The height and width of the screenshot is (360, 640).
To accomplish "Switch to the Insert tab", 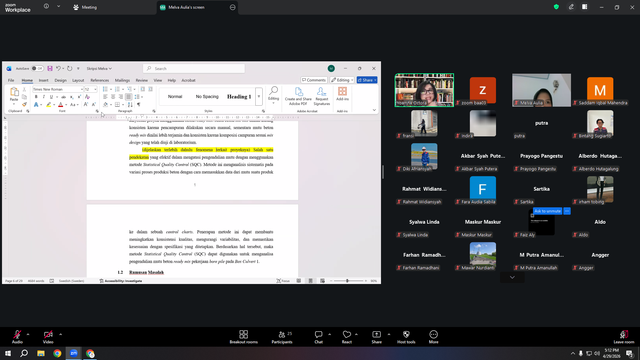I will (43, 80).
